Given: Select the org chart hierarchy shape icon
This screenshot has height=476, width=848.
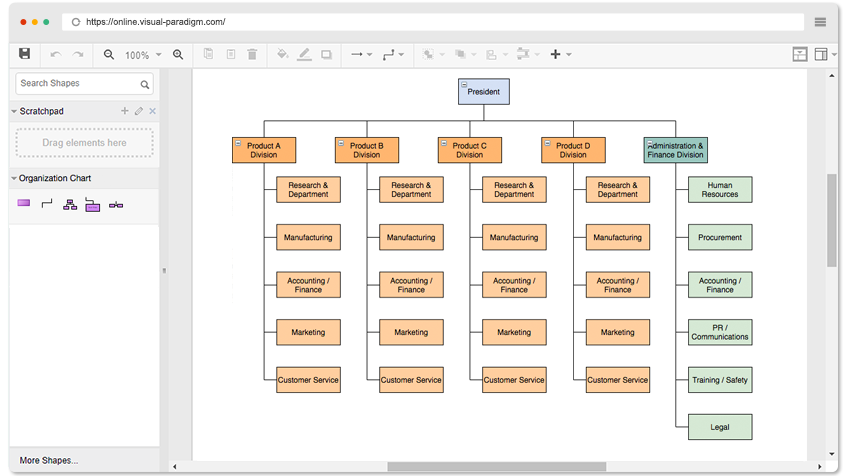Looking at the screenshot, I should coord(70,204).
